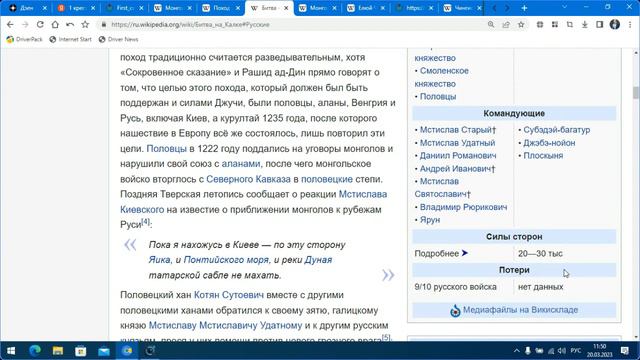The image size is (640, 360).
Task: Open DriverPack bookmark
Action: click(24, 40)
